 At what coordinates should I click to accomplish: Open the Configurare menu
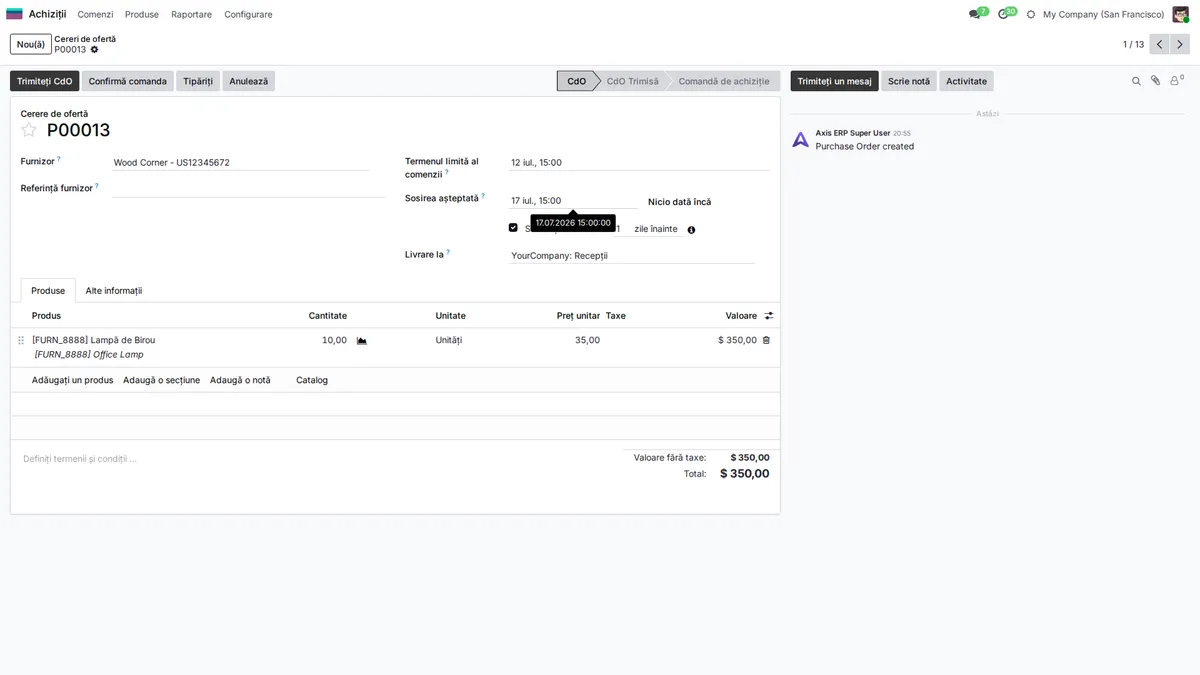tap(248, 14)
